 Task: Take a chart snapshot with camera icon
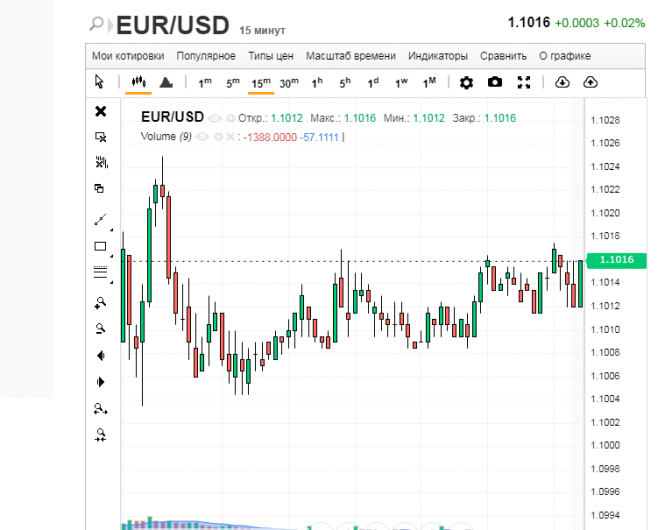pos(495,82)
